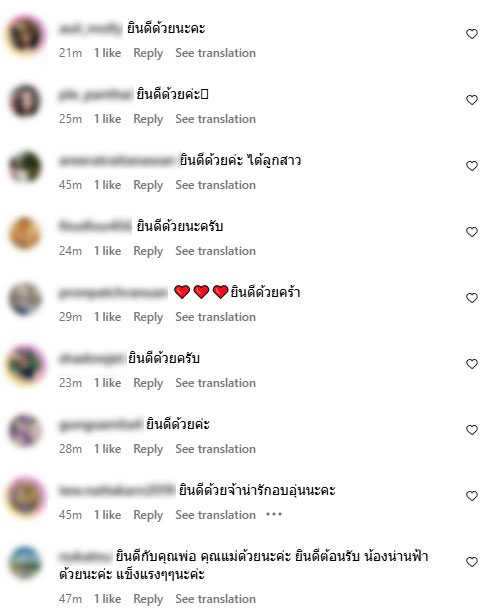The height and width of the screenshot is (611, 489).
Task: Tap heart on the 25m comment
Action: click(x=471, y=100)
